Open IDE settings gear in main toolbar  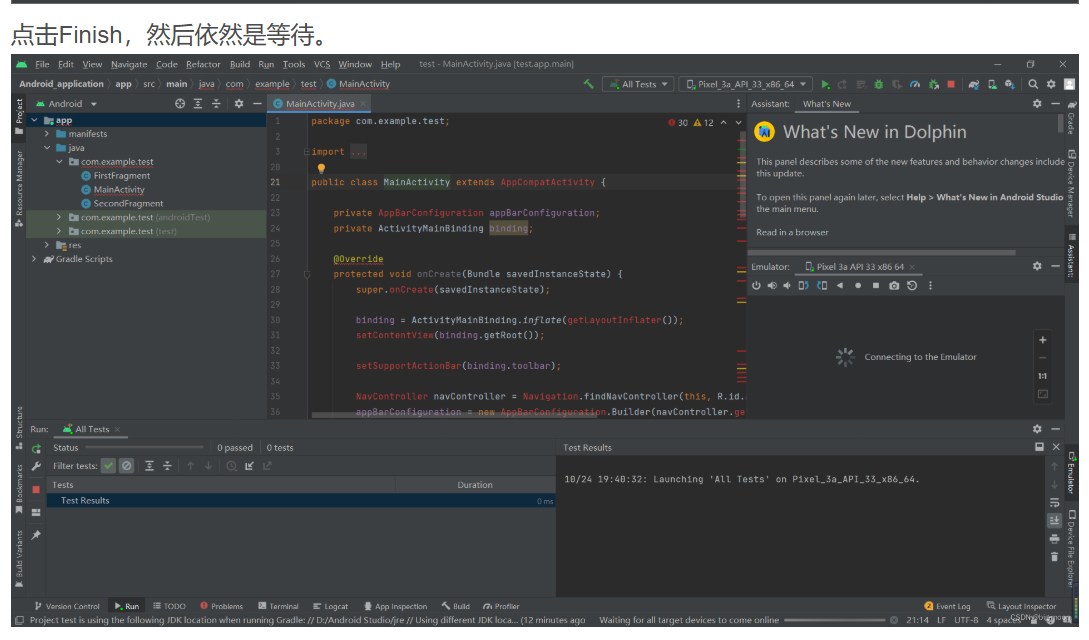pos(1051,84)
